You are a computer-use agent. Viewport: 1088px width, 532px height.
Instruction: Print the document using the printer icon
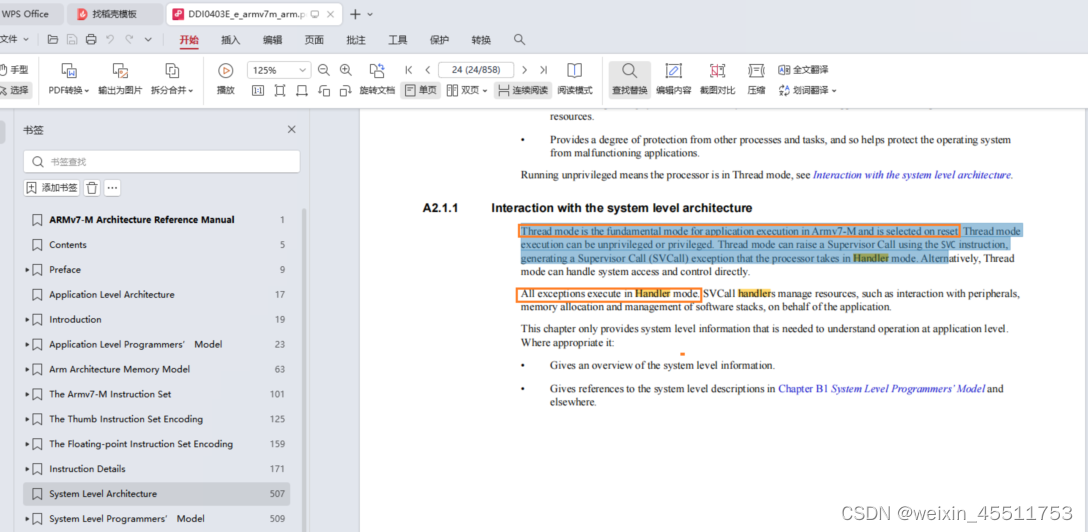click(x=91, y=40)
